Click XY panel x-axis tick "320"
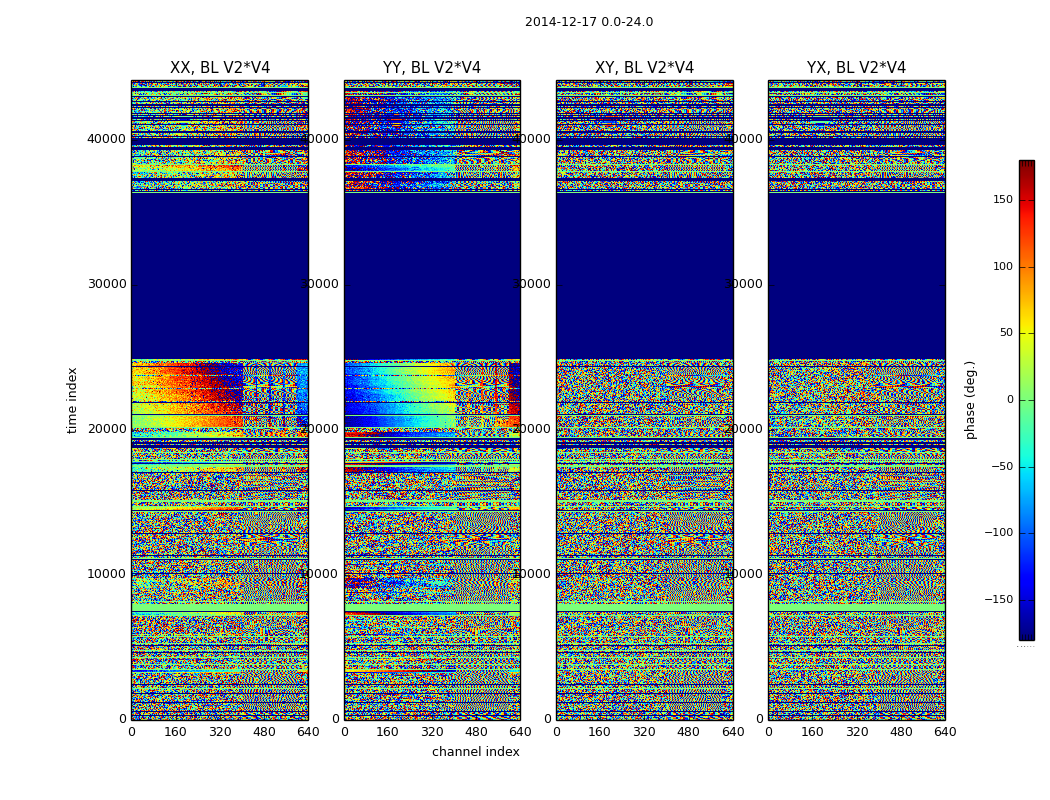 click(x=644, y=732)
